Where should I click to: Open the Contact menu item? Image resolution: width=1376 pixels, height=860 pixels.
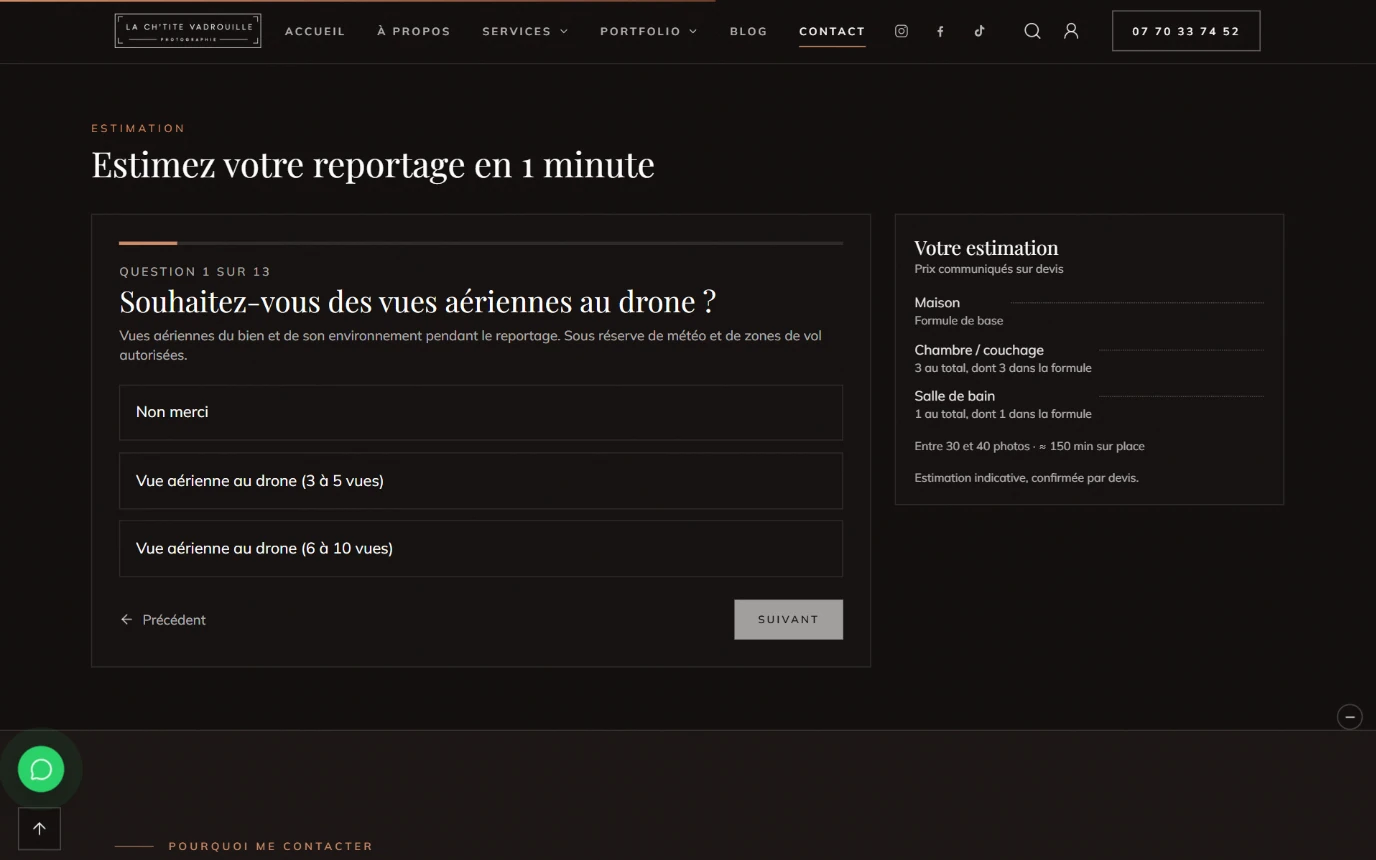[832, 31]
